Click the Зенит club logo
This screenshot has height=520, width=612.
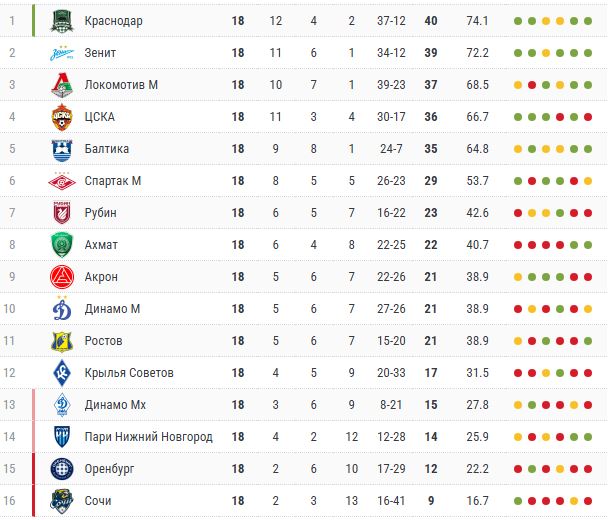(x=63, y=53)
